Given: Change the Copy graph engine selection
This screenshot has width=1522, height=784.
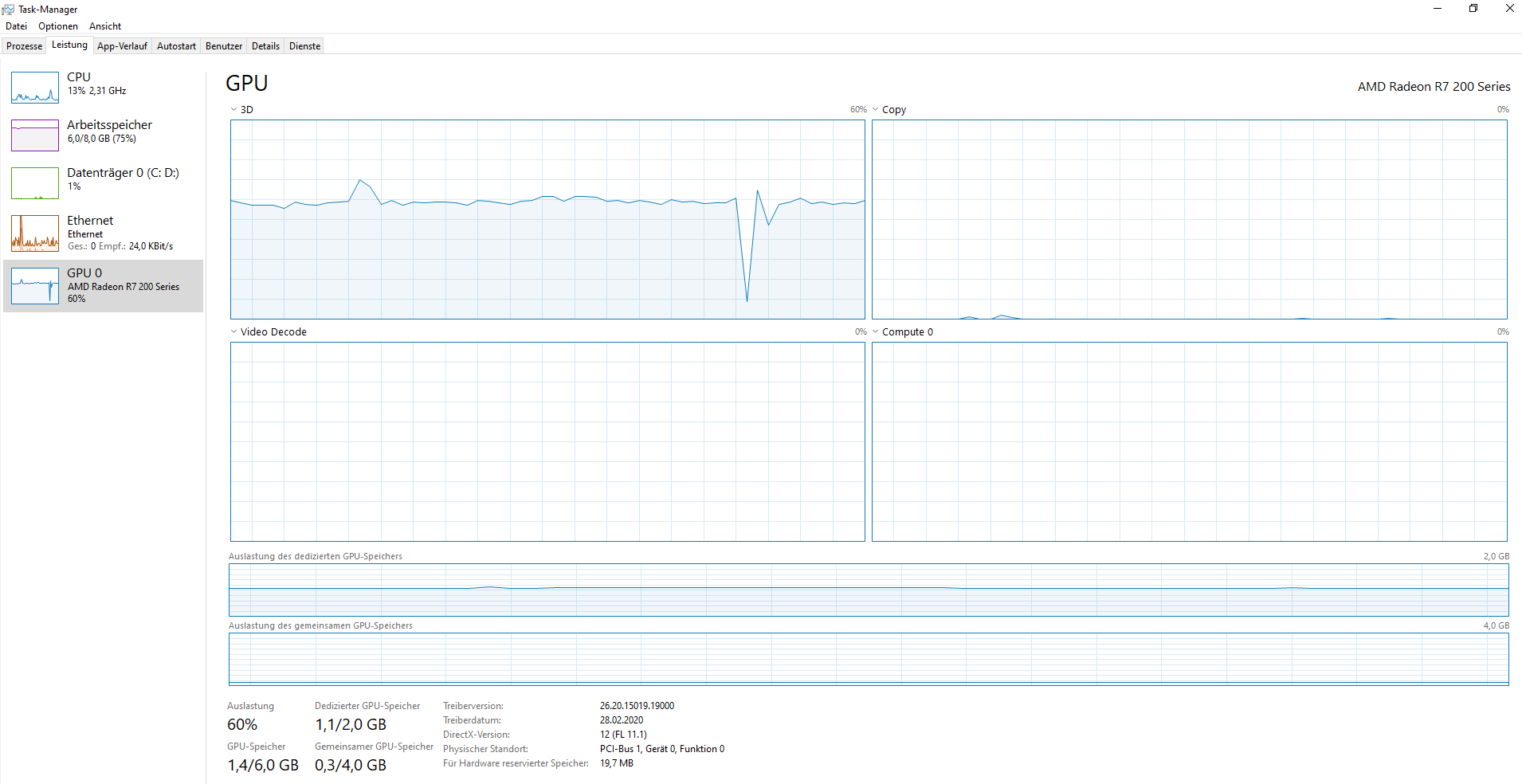Looking at the screenshot, I should (x=877, y=109).
